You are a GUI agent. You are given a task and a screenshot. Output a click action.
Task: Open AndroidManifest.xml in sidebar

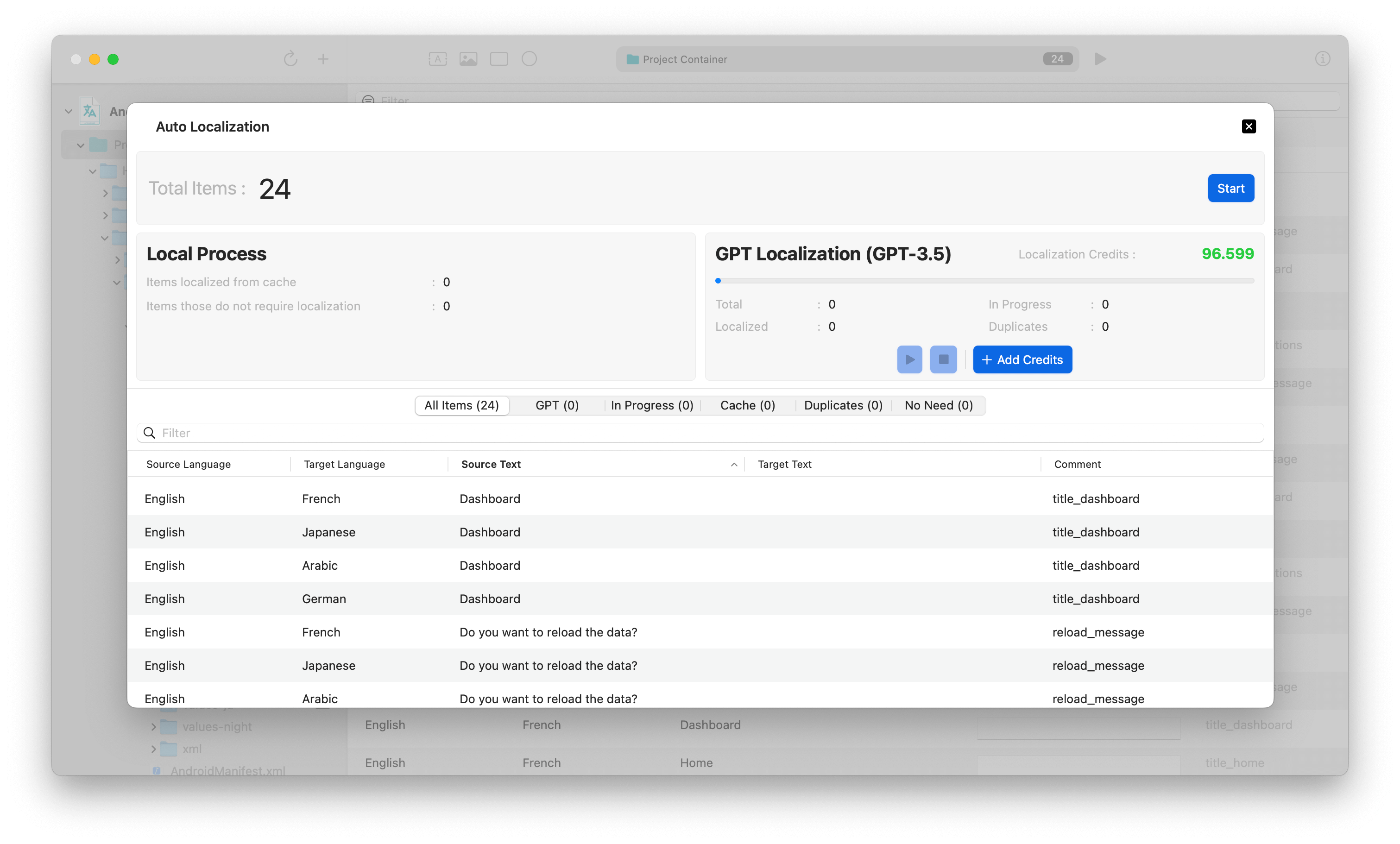point(227,770)
